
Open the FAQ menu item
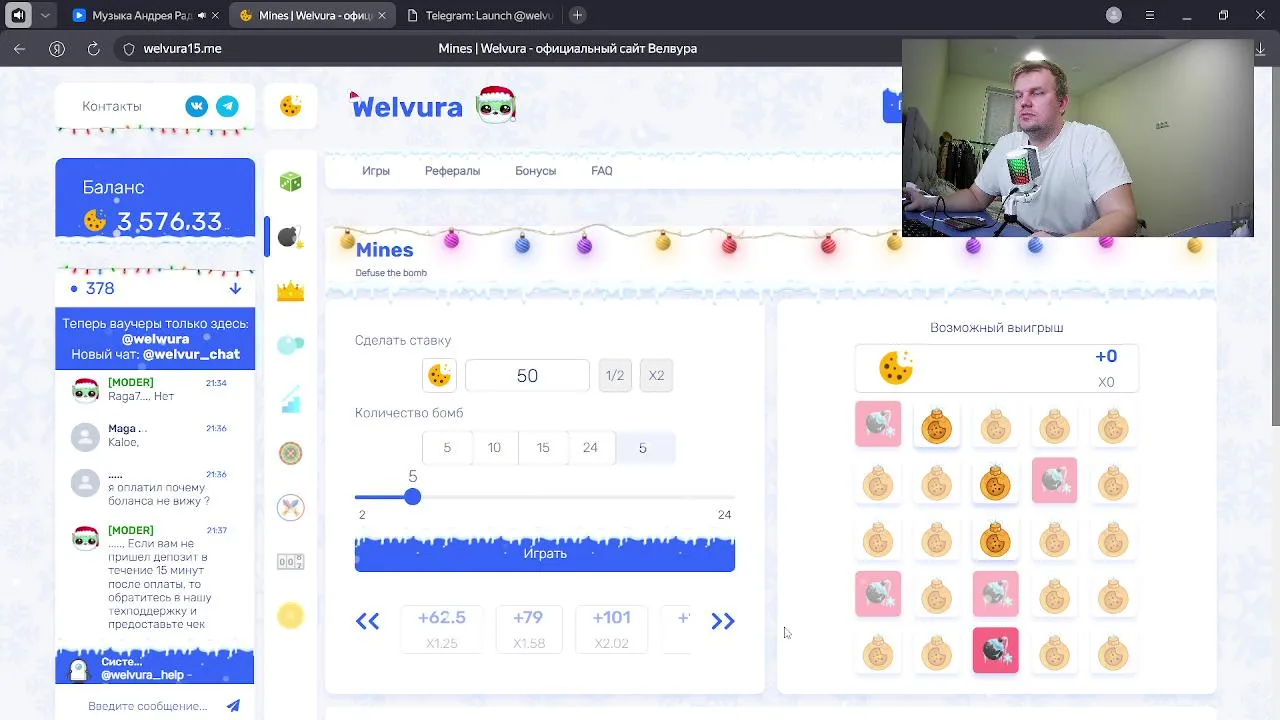tap(602, 171)
